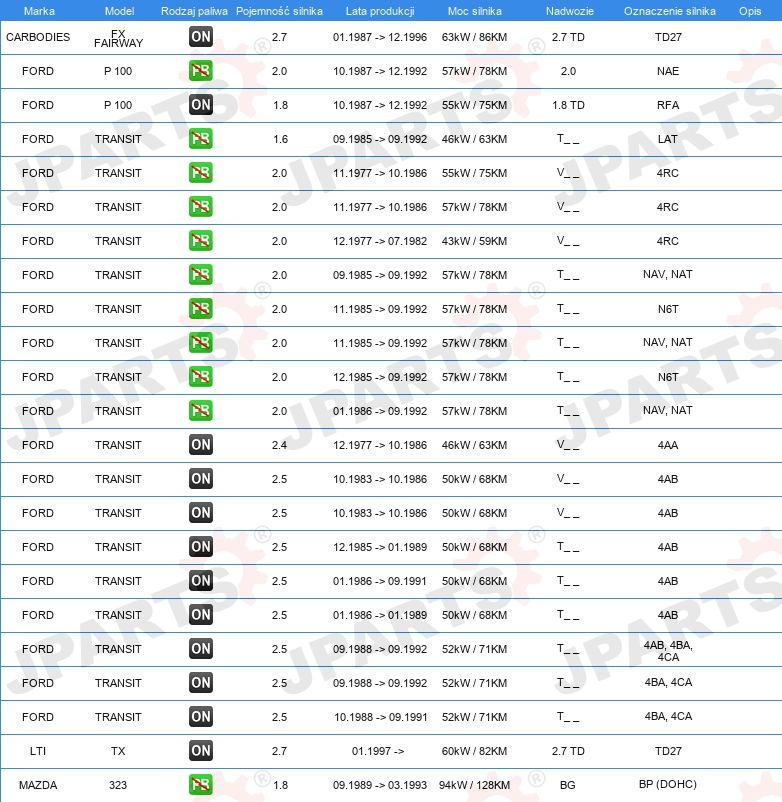Click the 60kW / 82KM power cell
Viewport: 782px width, 802px height.
click(x=475, y=751)
